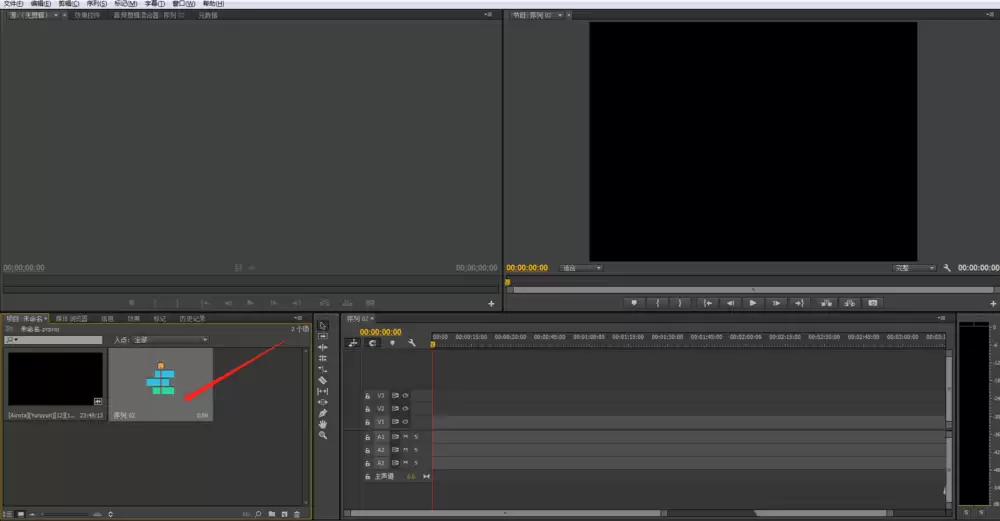Open playback resolution dropdown in program monitor
Viewport: 1000px width, 521px height.
[x=914, y=268]
